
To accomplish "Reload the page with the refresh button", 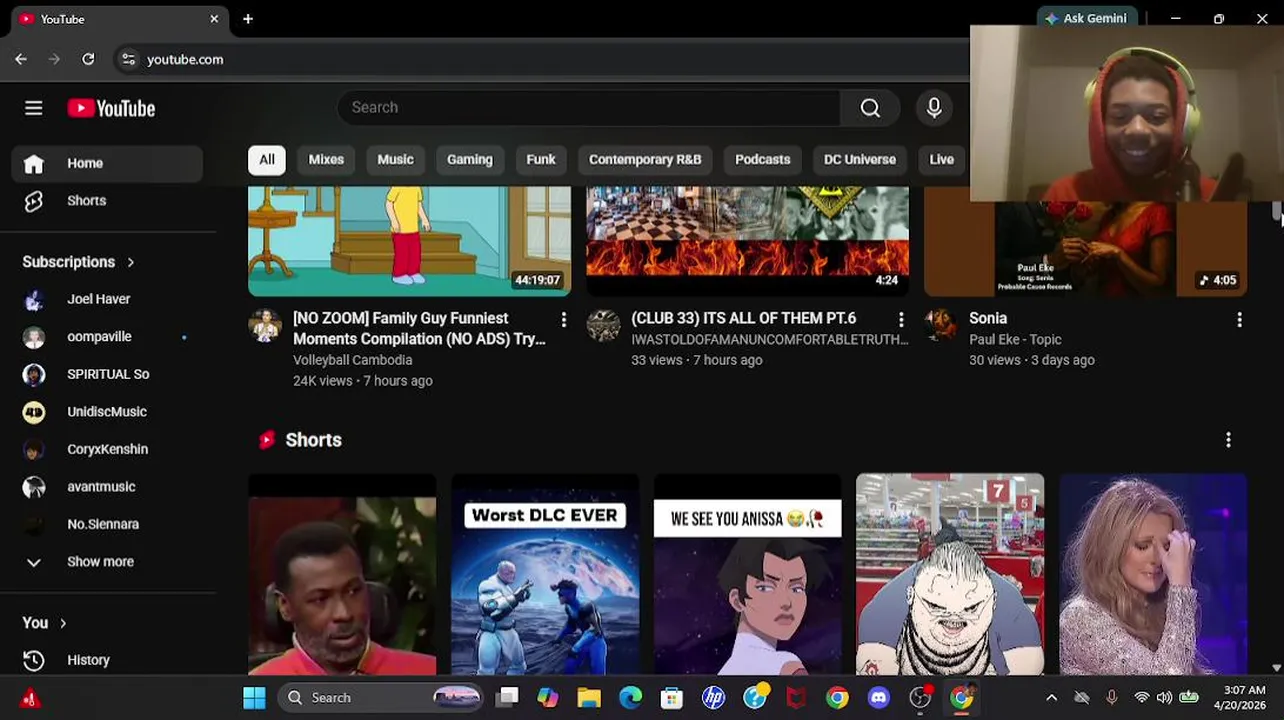I will pyautogui.click(x=88, y=59).
